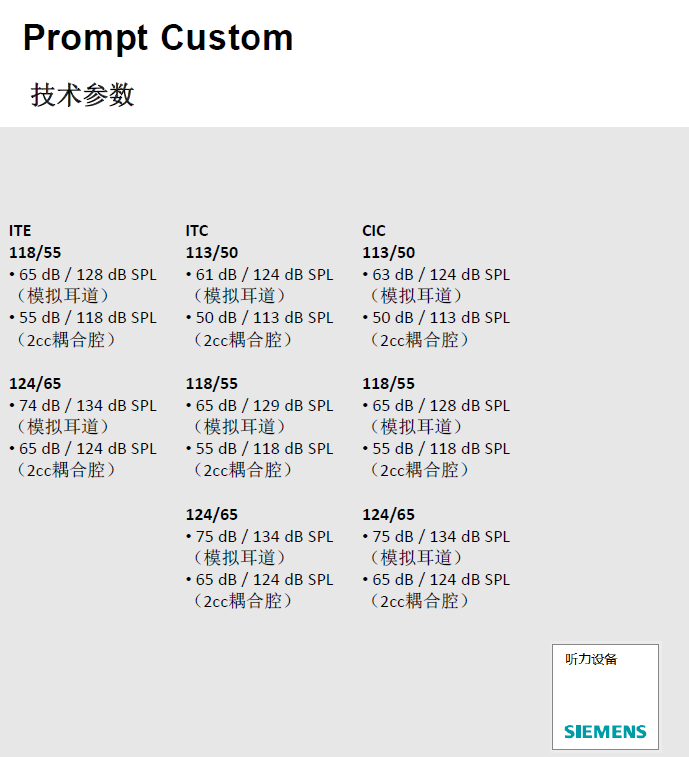Click 113/50 heading in ITC column

pos(212,253)
